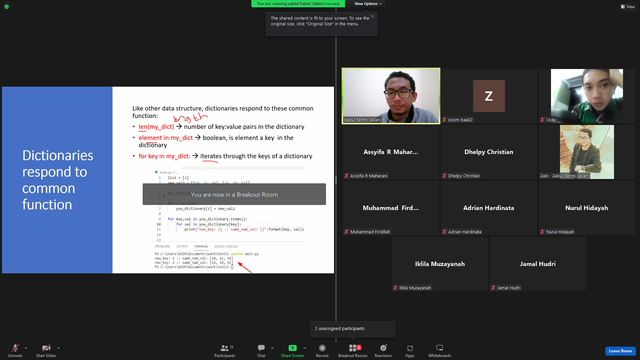The image size is (640, 360).
Task: Click Jamal Hudri's participant tile
Action: click(x=538, y=264)
